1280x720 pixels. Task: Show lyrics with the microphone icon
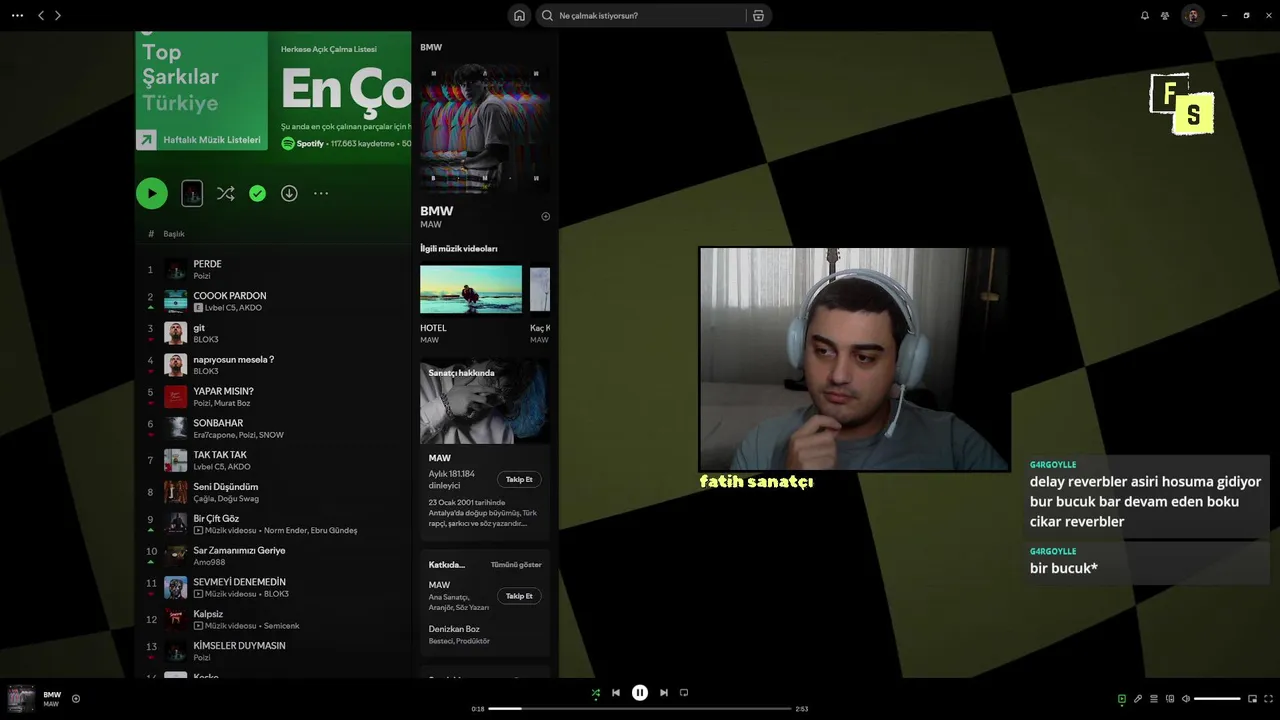click(x=1138, y=699)
